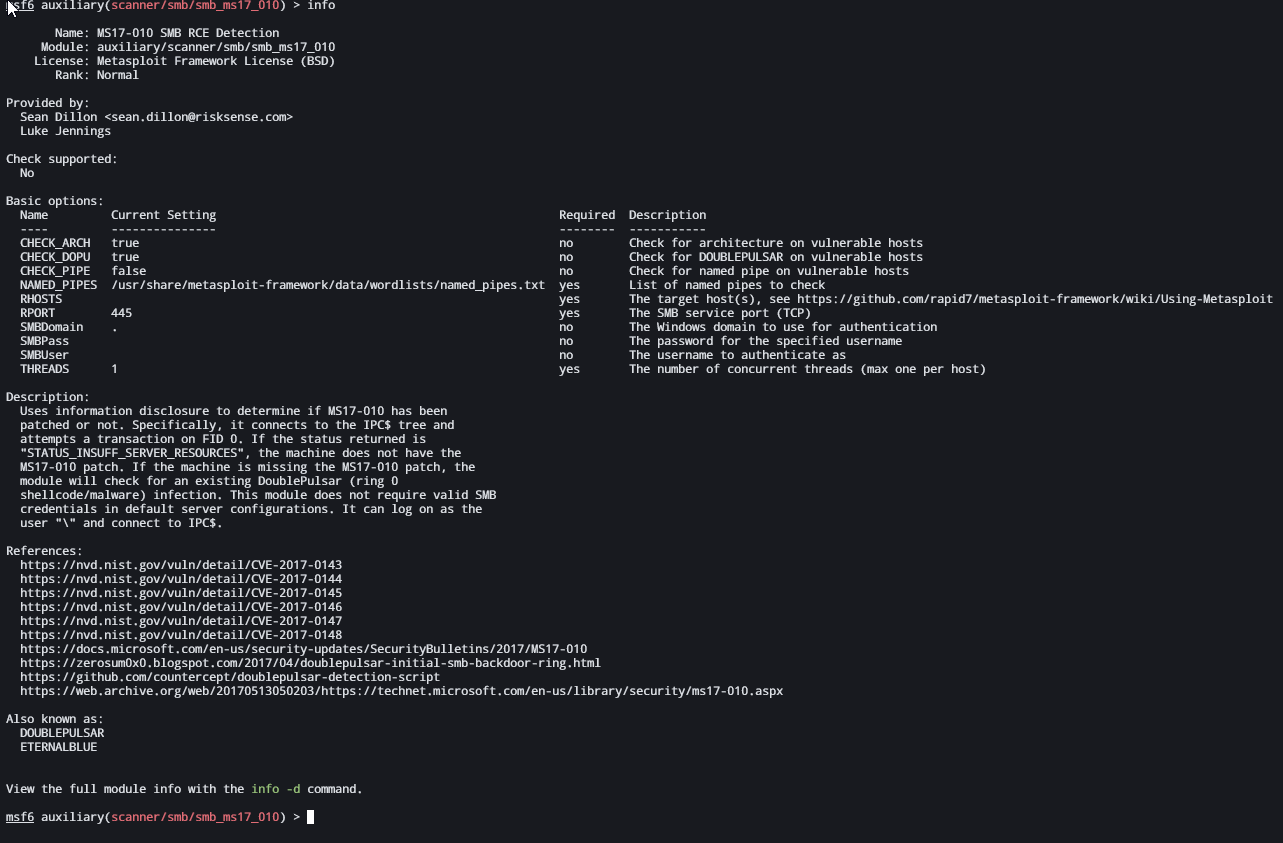
Task: Click the Also known as heading
Action: click(x=55, y=719)
